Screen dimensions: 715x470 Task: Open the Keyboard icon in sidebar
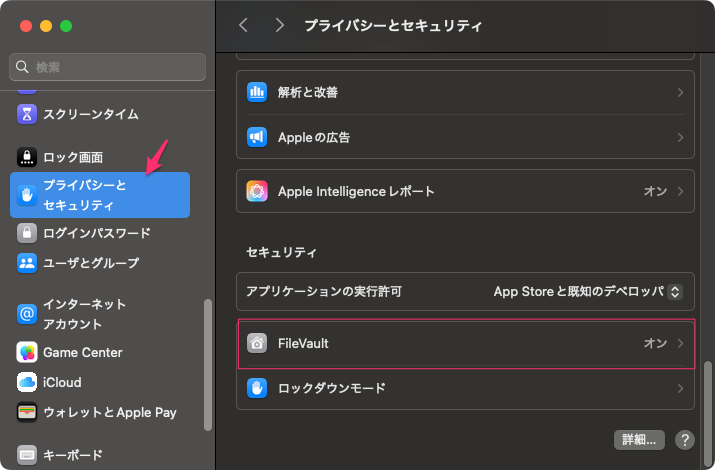[27, 455]
